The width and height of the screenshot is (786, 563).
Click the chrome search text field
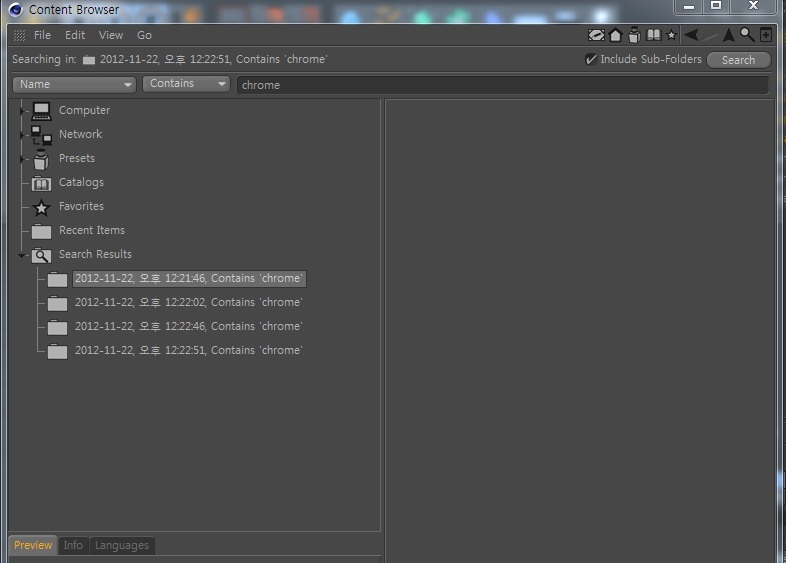[502, 85]
